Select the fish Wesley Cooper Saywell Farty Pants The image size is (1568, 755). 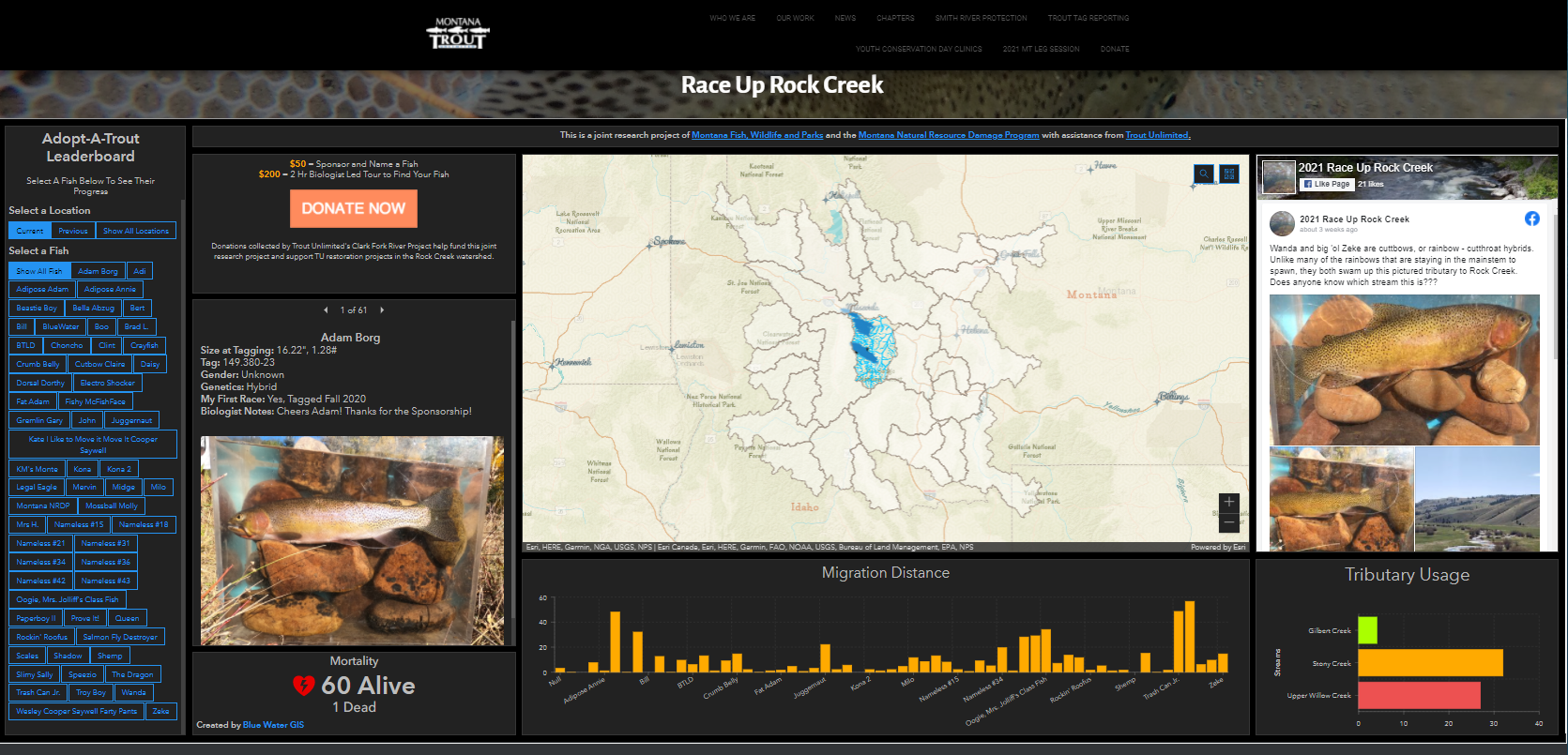[76, 712]
